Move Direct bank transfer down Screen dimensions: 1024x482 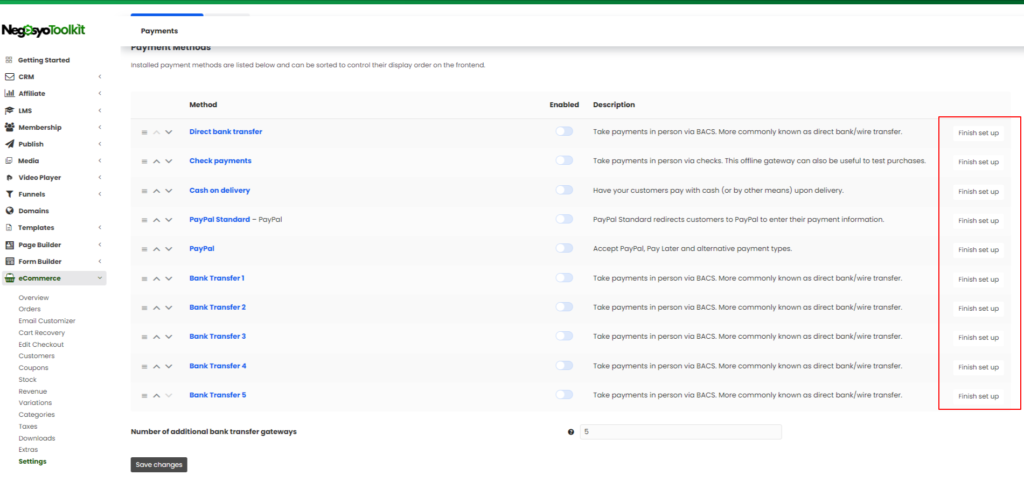click(168, 132)
